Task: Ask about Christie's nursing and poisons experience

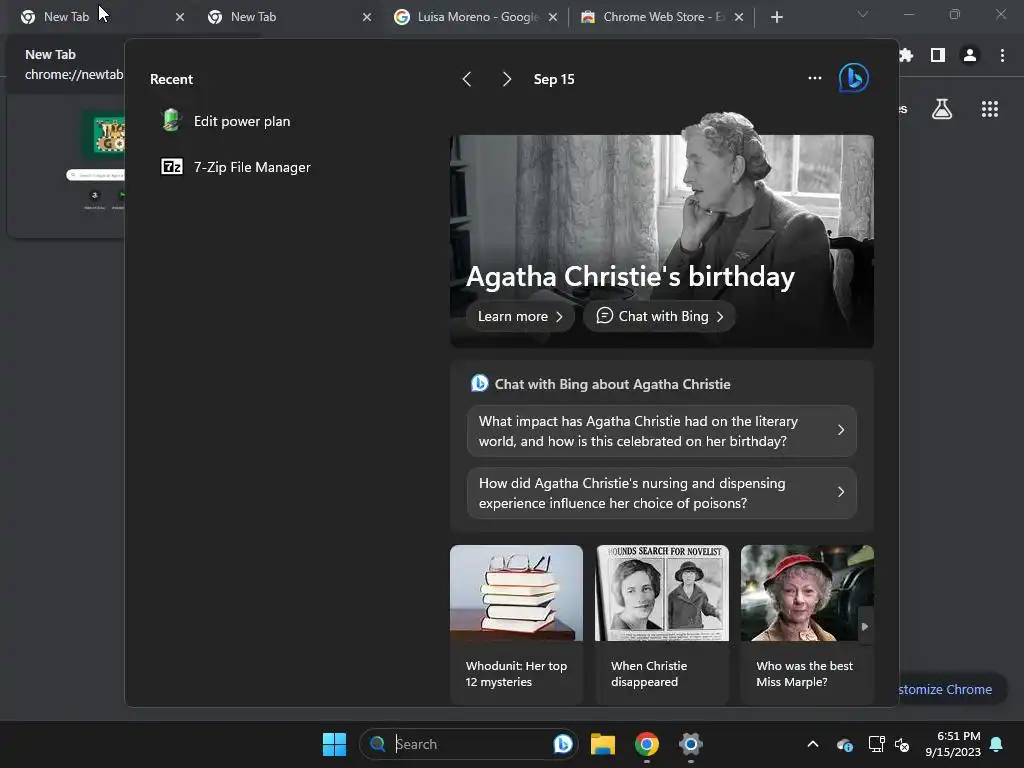Action: (662, 493)
